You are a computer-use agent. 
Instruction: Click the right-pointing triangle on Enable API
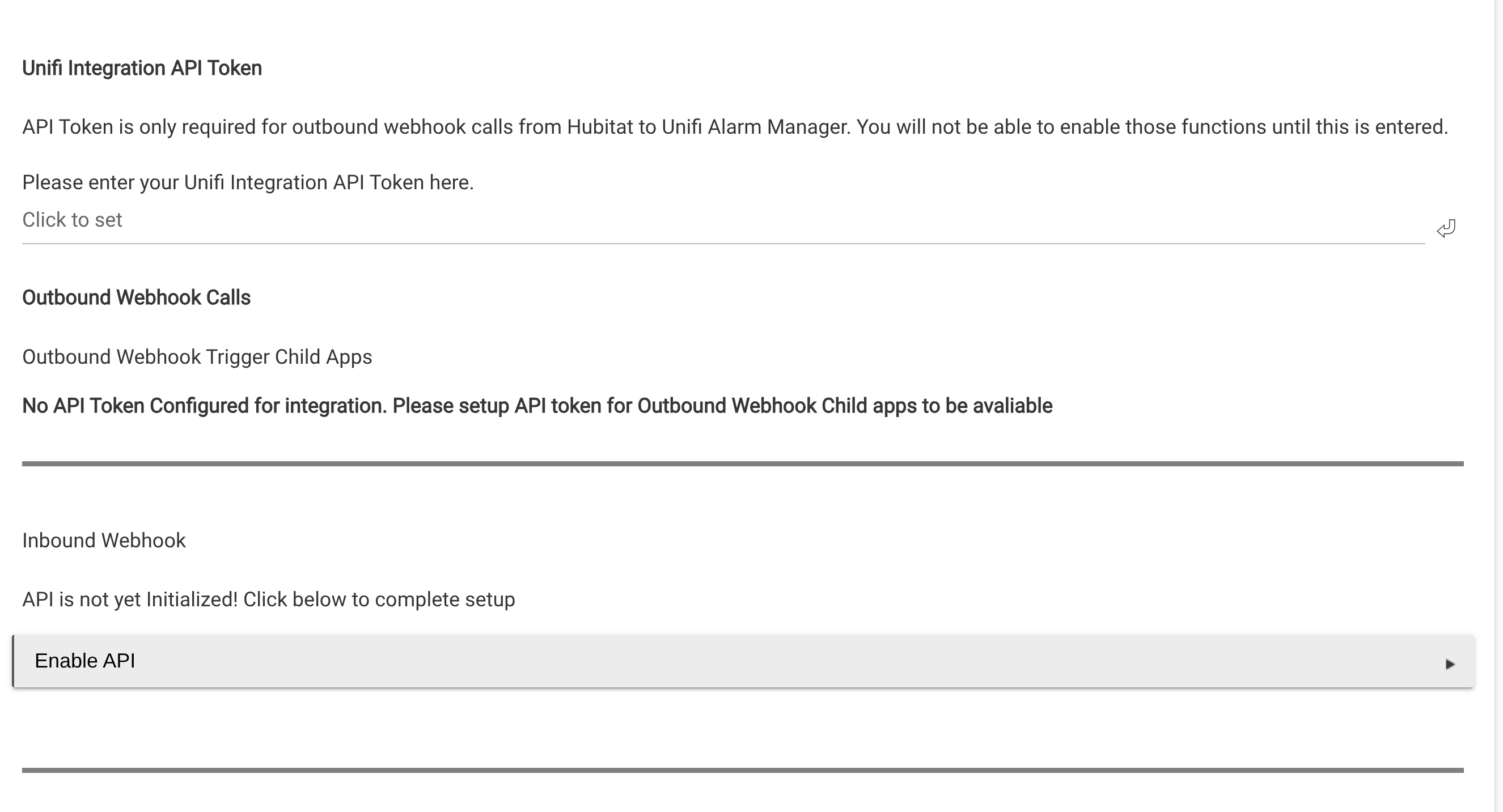pos(1450,664)
